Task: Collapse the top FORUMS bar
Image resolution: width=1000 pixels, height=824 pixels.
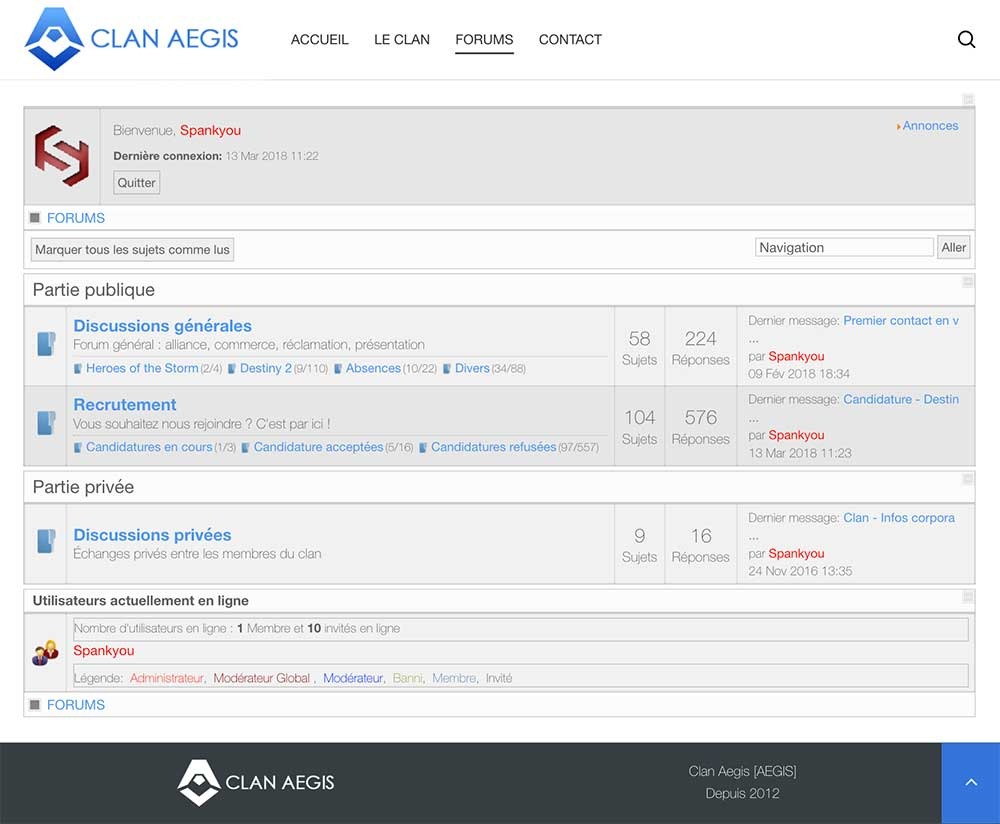Action: point(35,217)
